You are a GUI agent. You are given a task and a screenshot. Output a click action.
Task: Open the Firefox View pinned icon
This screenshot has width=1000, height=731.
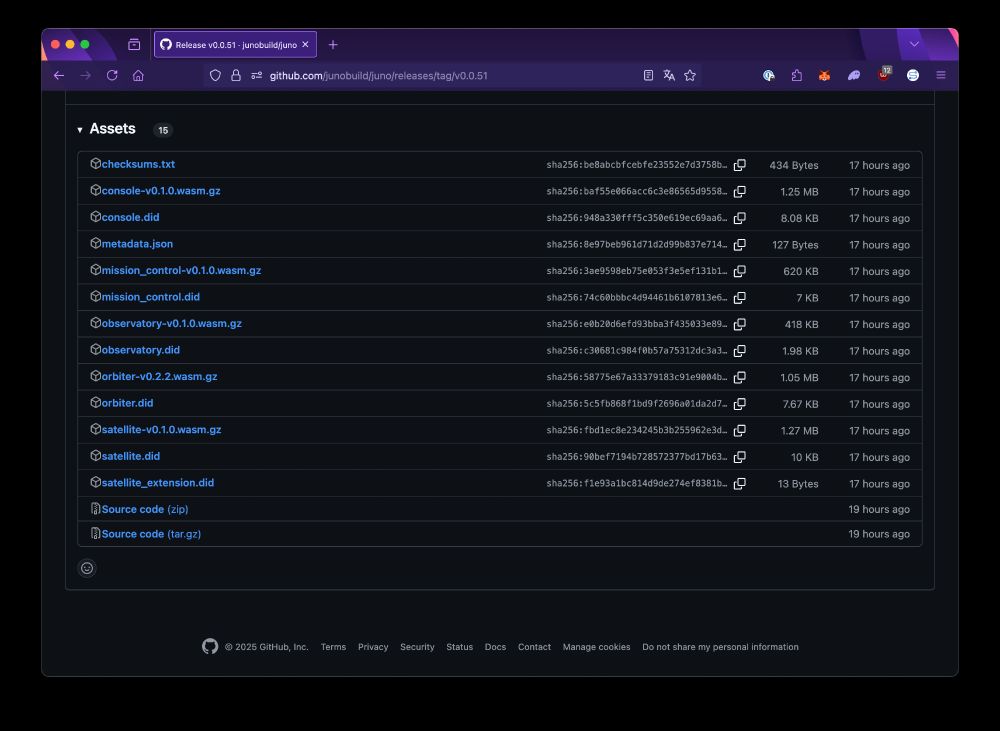coord(134,45)
